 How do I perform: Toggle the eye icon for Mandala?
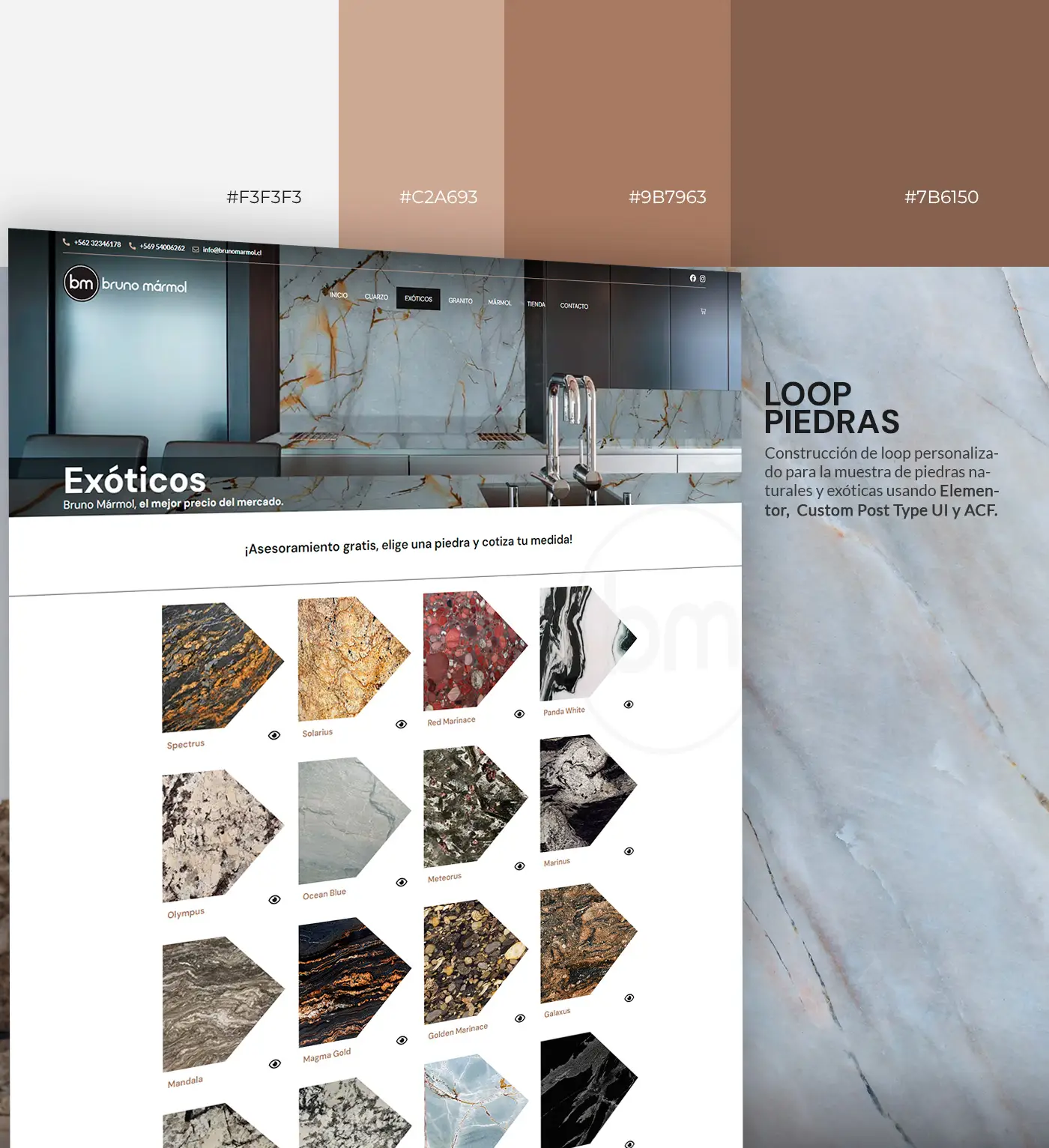(275, 1063)
